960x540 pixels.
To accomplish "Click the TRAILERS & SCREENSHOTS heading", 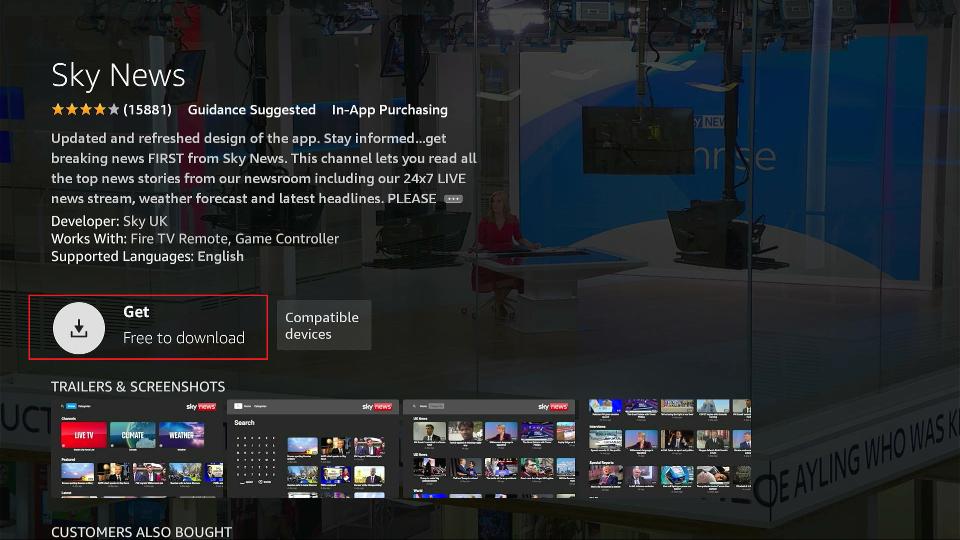I will click(x=138, y=387).
